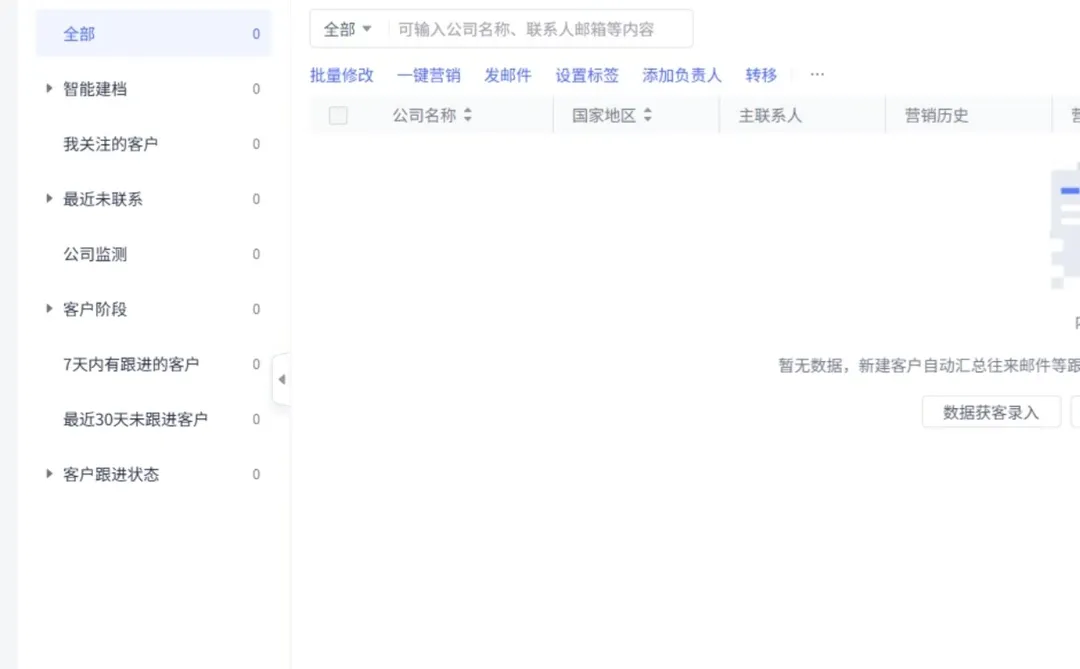Click 发邮件 to send an email
The width and height of the screenshot is (1080, 669).
507,74
